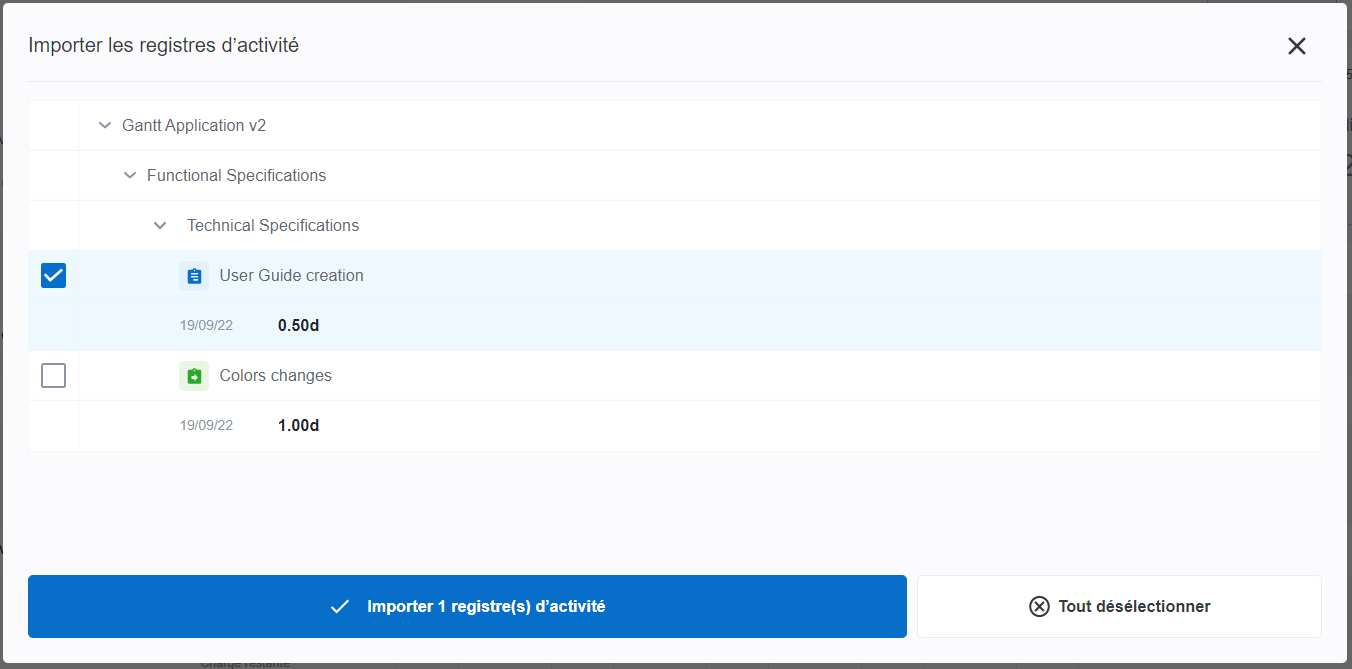Screen dimensions: 1352x669
Task: Check the Colors changes checkbox
Action: (x=53, y=376)
